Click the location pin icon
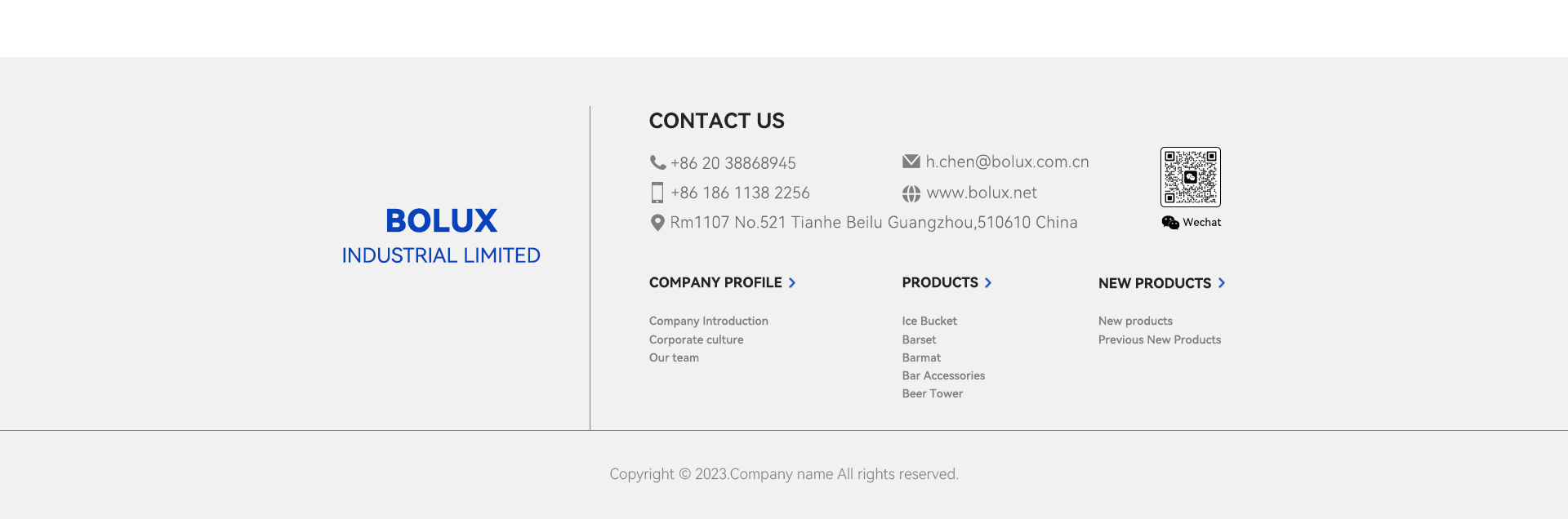The image size is (1568, 519). pos(657,222)
